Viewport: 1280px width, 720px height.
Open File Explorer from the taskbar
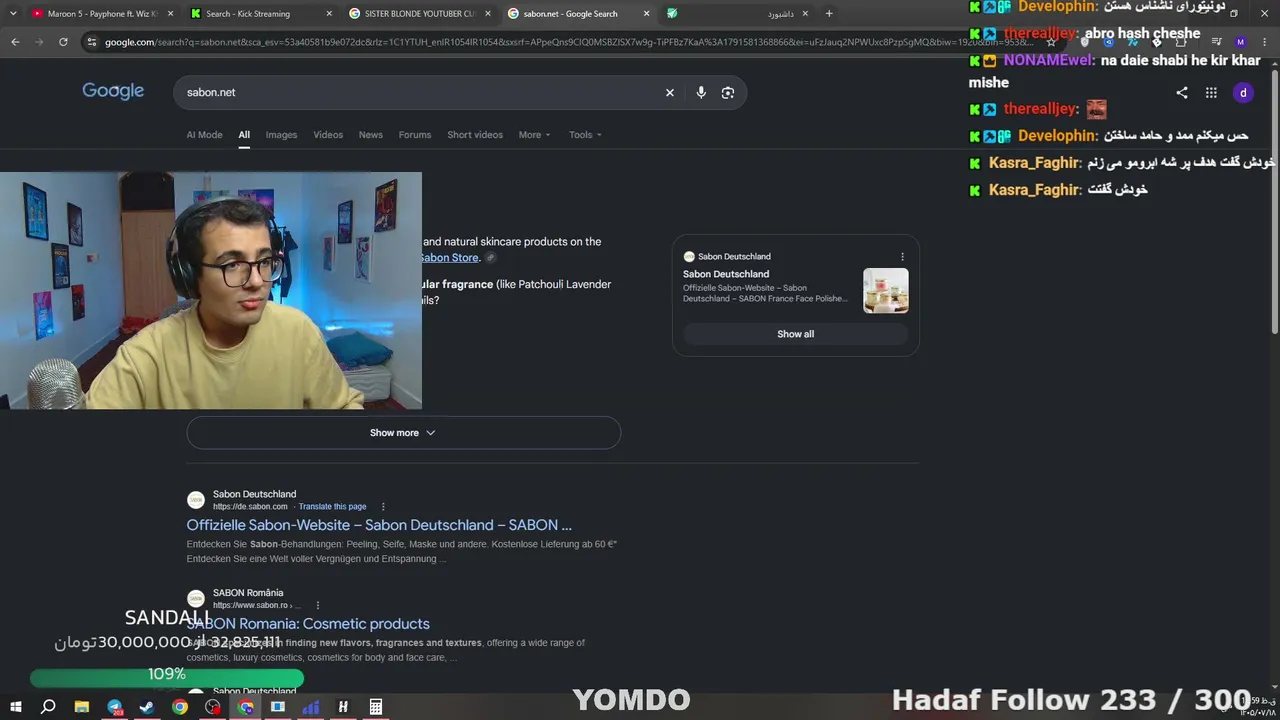click(x=81, y=707)
